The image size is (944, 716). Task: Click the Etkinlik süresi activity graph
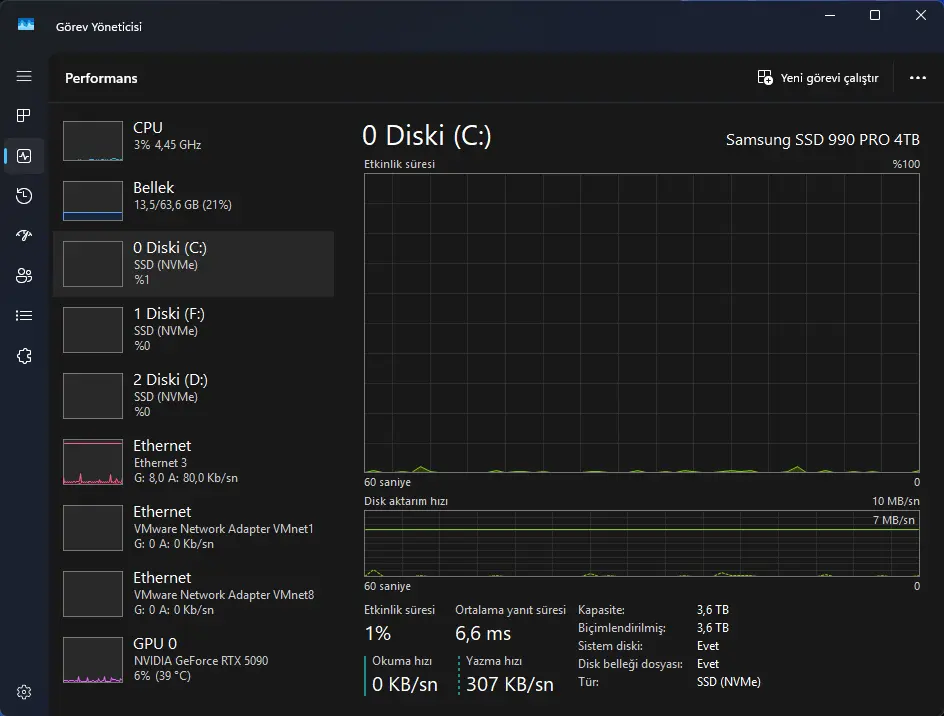642,323
